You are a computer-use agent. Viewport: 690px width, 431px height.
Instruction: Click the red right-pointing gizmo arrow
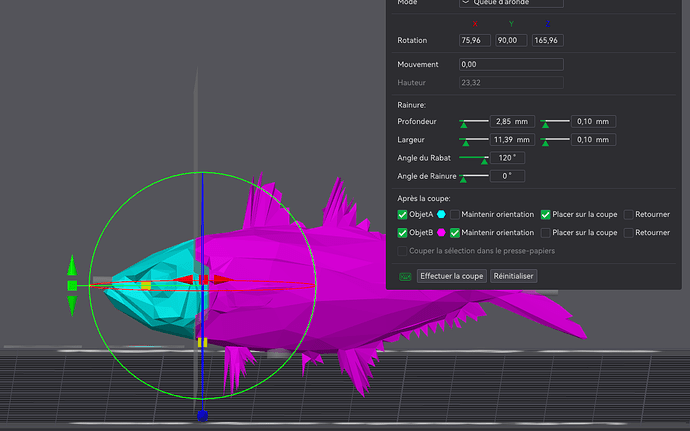223,280
